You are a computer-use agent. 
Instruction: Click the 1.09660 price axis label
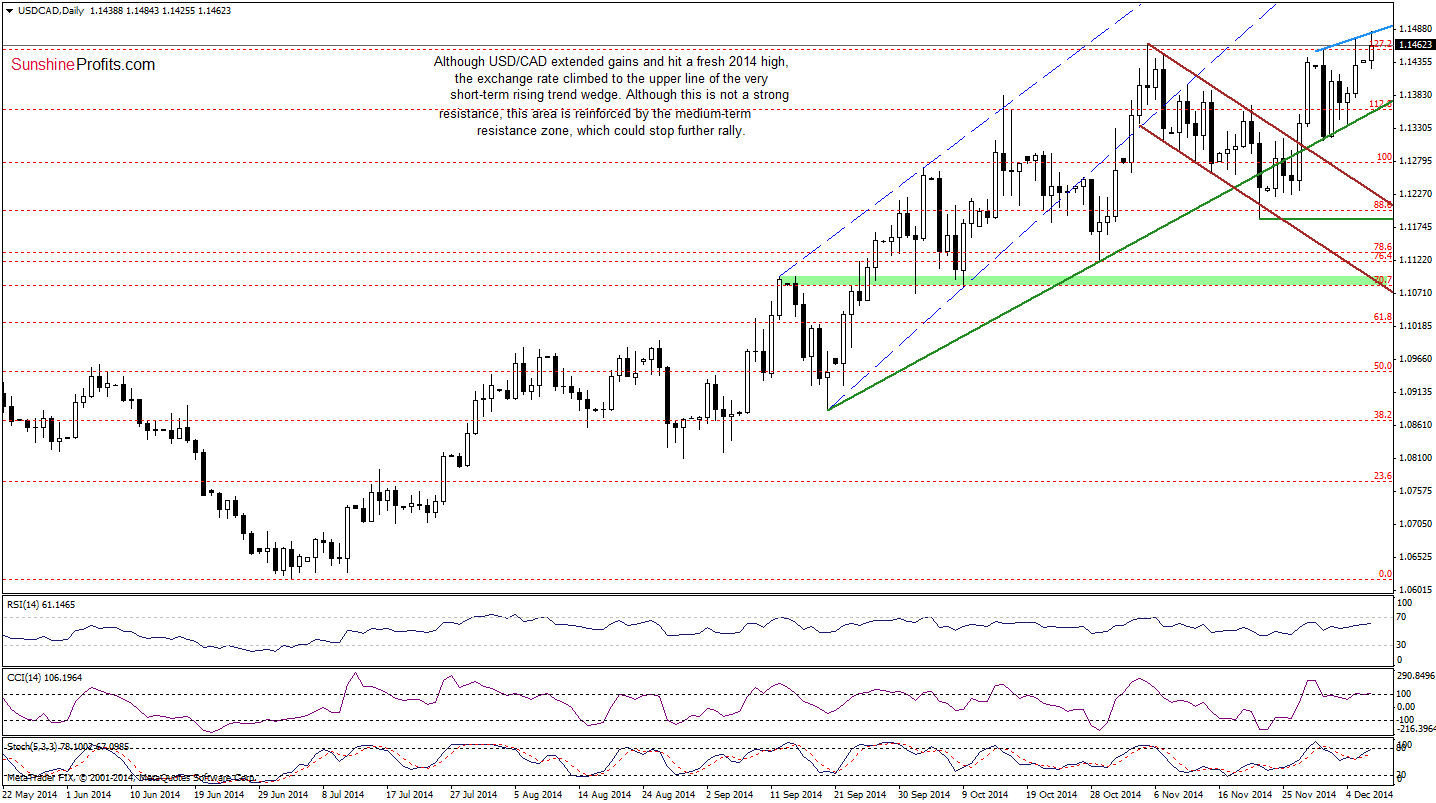pos(1415,359)
